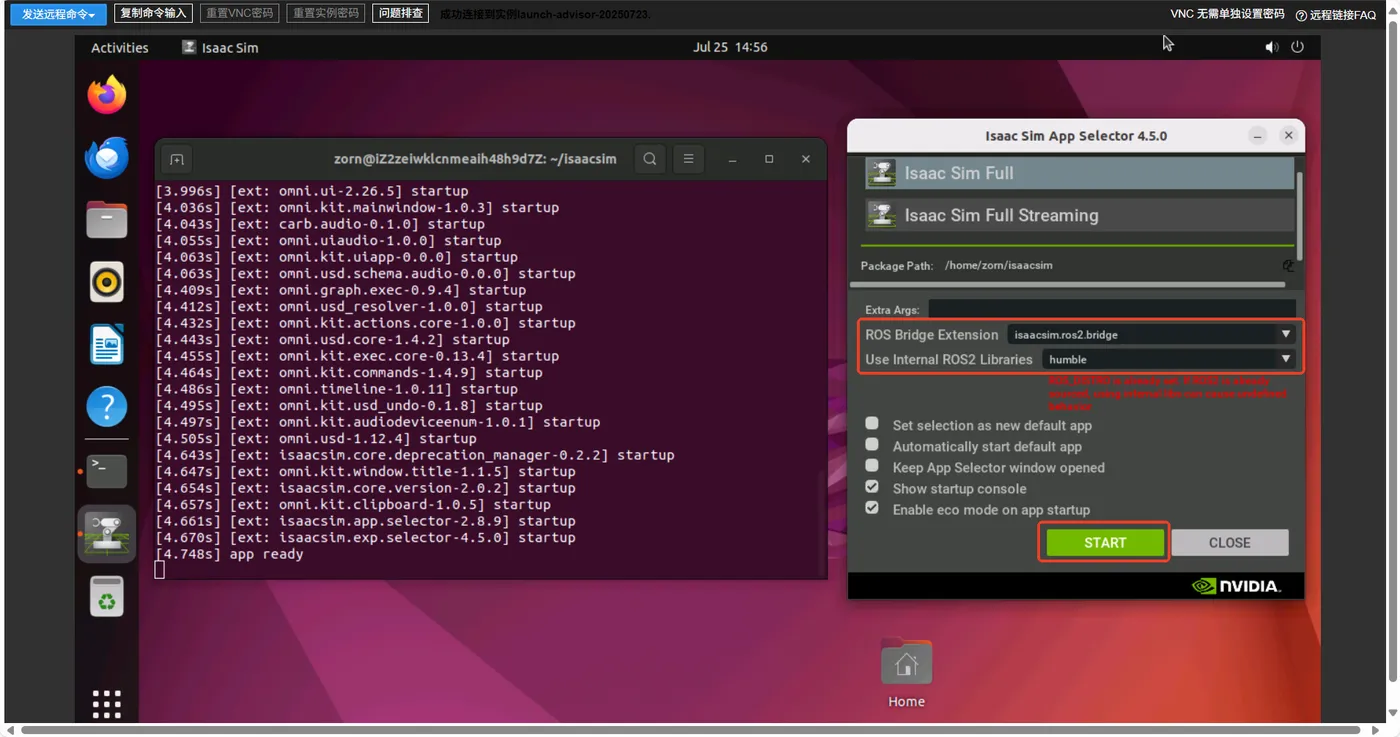1400x737 pixels.
Task: Click the 重置VNC密码 button
Action: coord(239,13)
